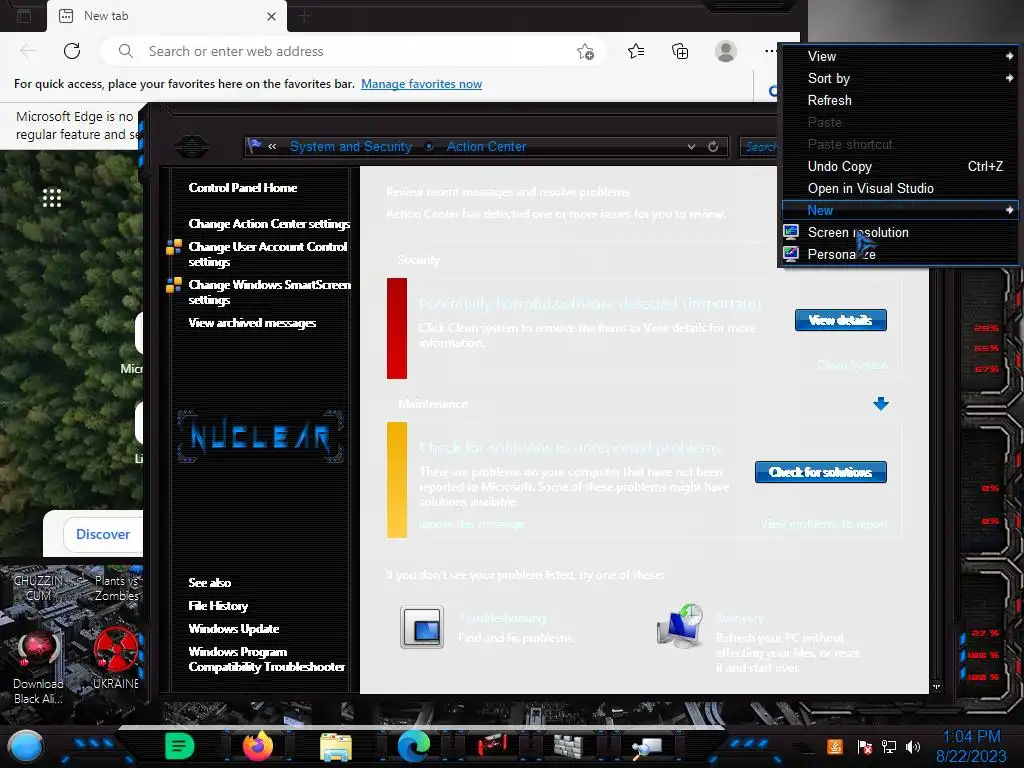Click the Troubleshooting computer icon

click(x=422, y=627)
